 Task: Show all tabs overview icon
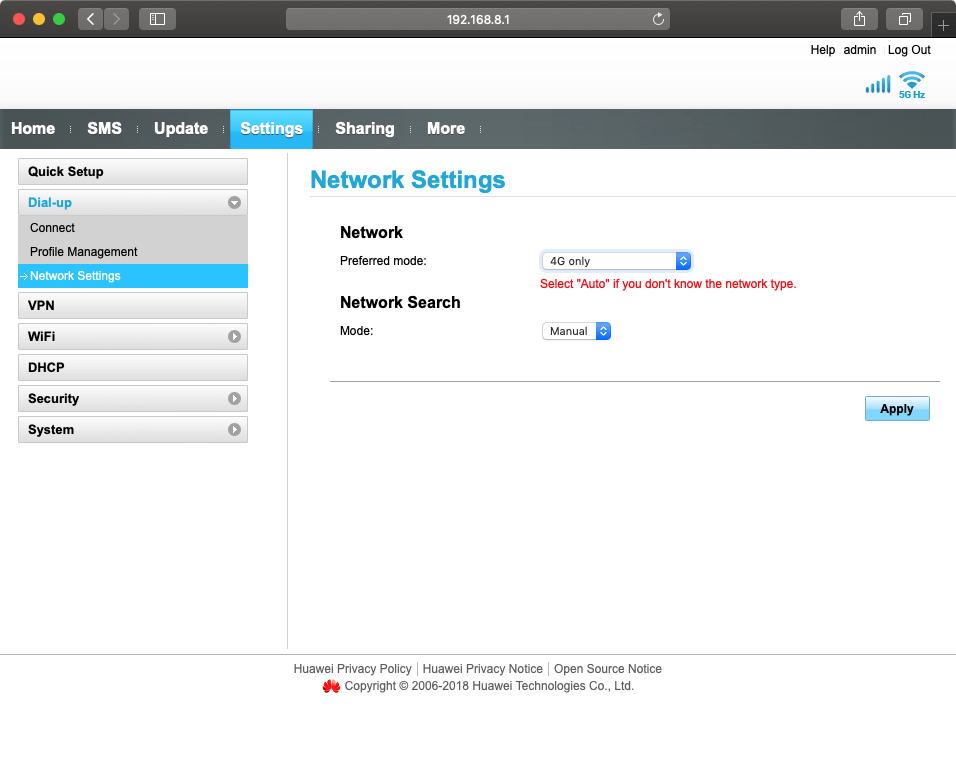pos(904,19)
